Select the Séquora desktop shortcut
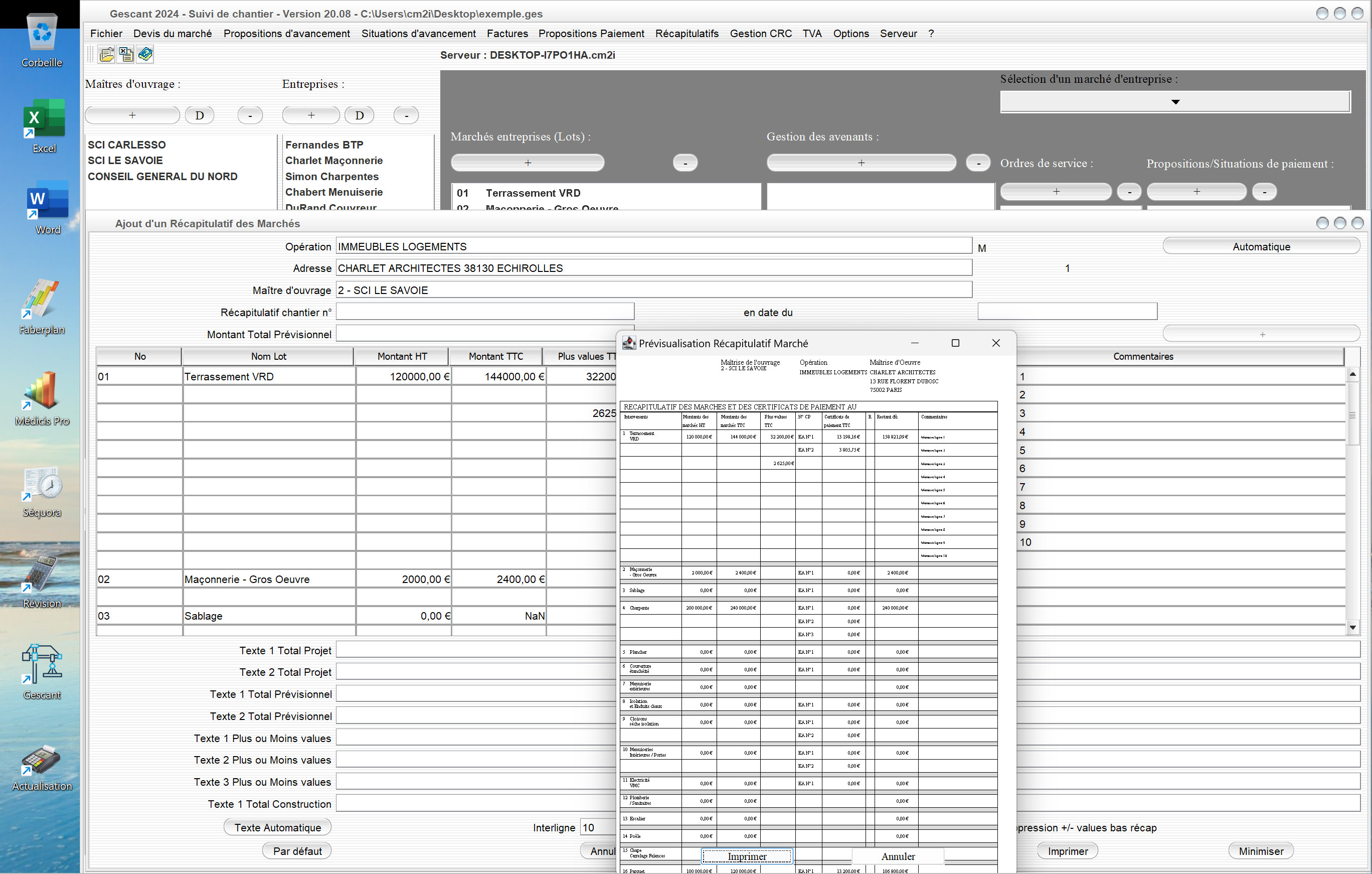The width and height of the screenshot is (1372, 874). 42,492
